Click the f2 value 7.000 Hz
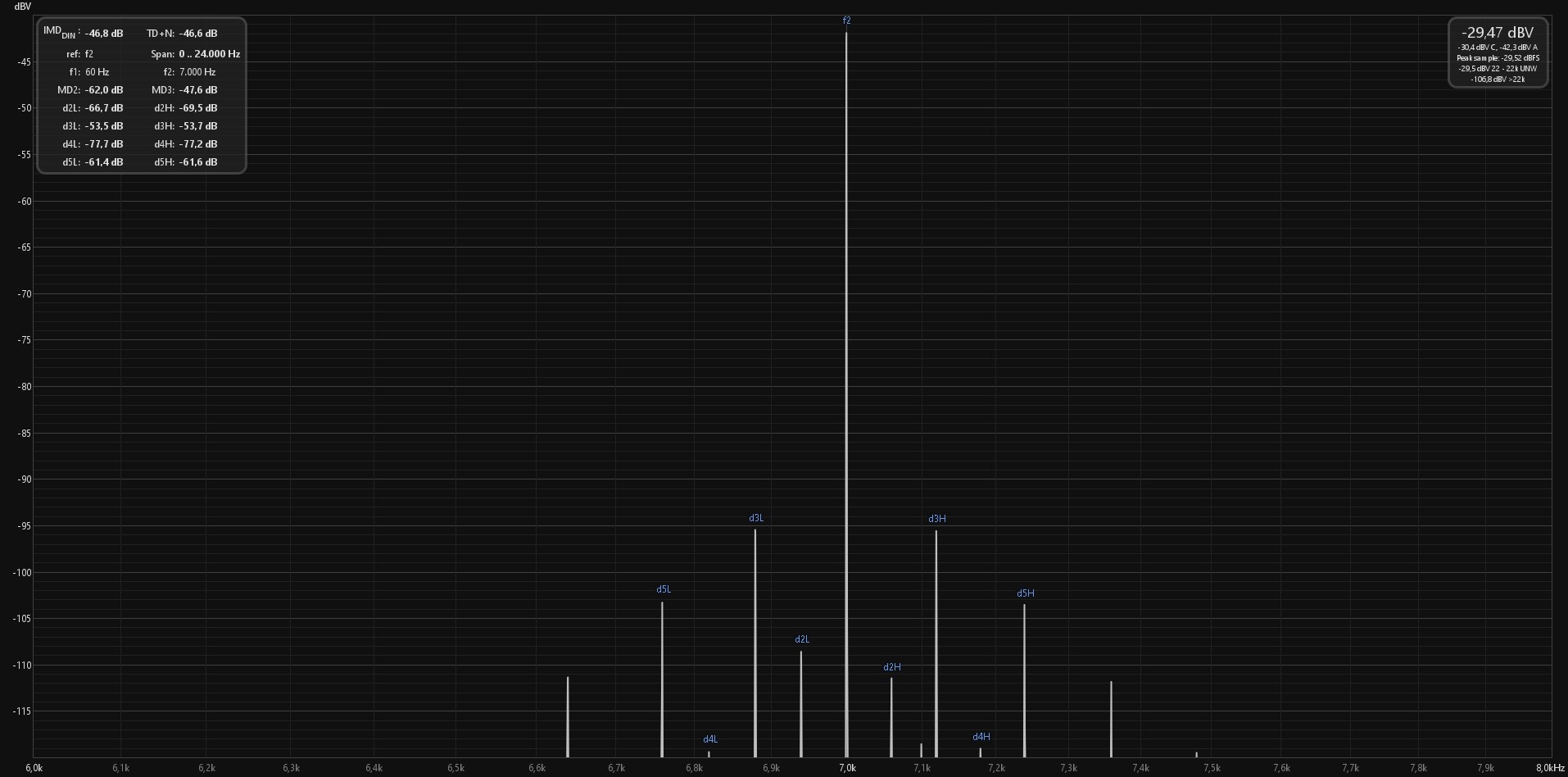Viewport: 1568px width, 777px height. [197, 72]
